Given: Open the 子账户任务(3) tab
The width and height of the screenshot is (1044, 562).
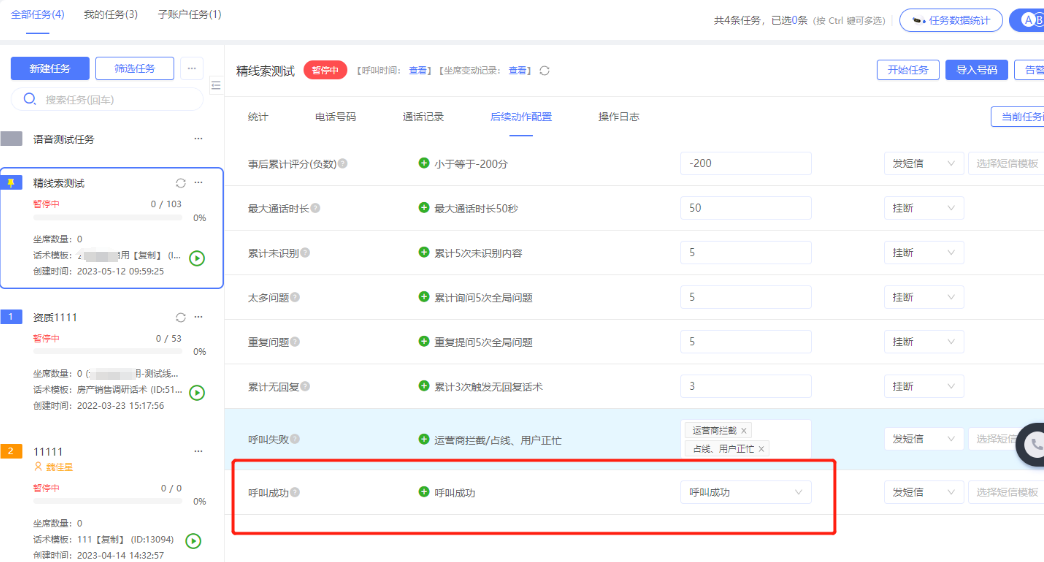Looking at the screenshot, I should [189, 15].
